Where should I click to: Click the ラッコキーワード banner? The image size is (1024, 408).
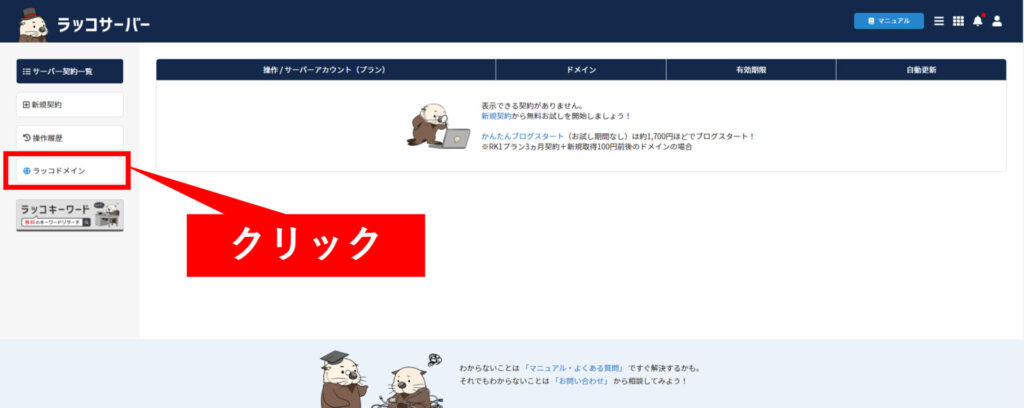click(x=70, y=215)
